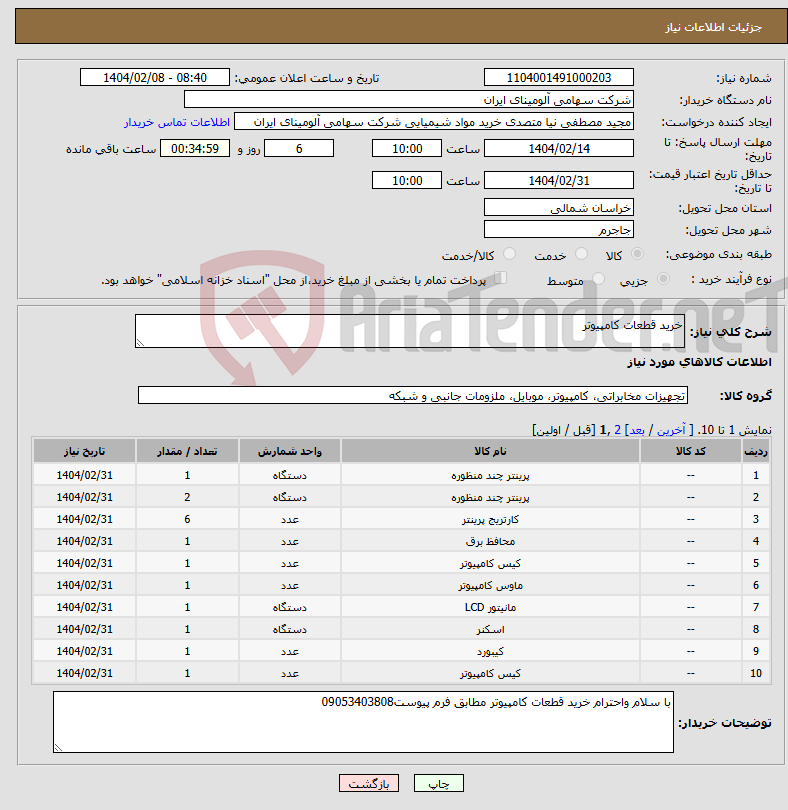Click the resize grip of the buyer notes textarea

(x=58, y=747)
